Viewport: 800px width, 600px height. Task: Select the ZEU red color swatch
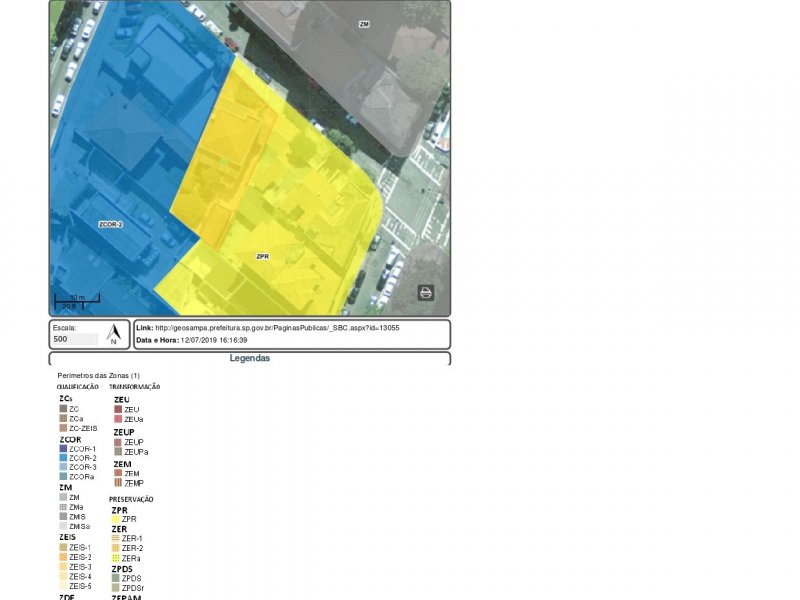coord(118,409)
